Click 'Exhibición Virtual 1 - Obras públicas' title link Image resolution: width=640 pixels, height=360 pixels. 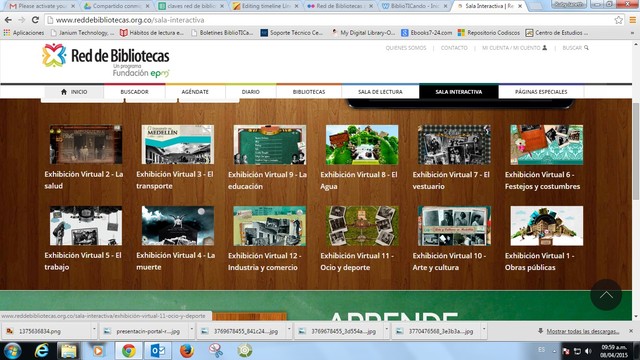[540, 262]
